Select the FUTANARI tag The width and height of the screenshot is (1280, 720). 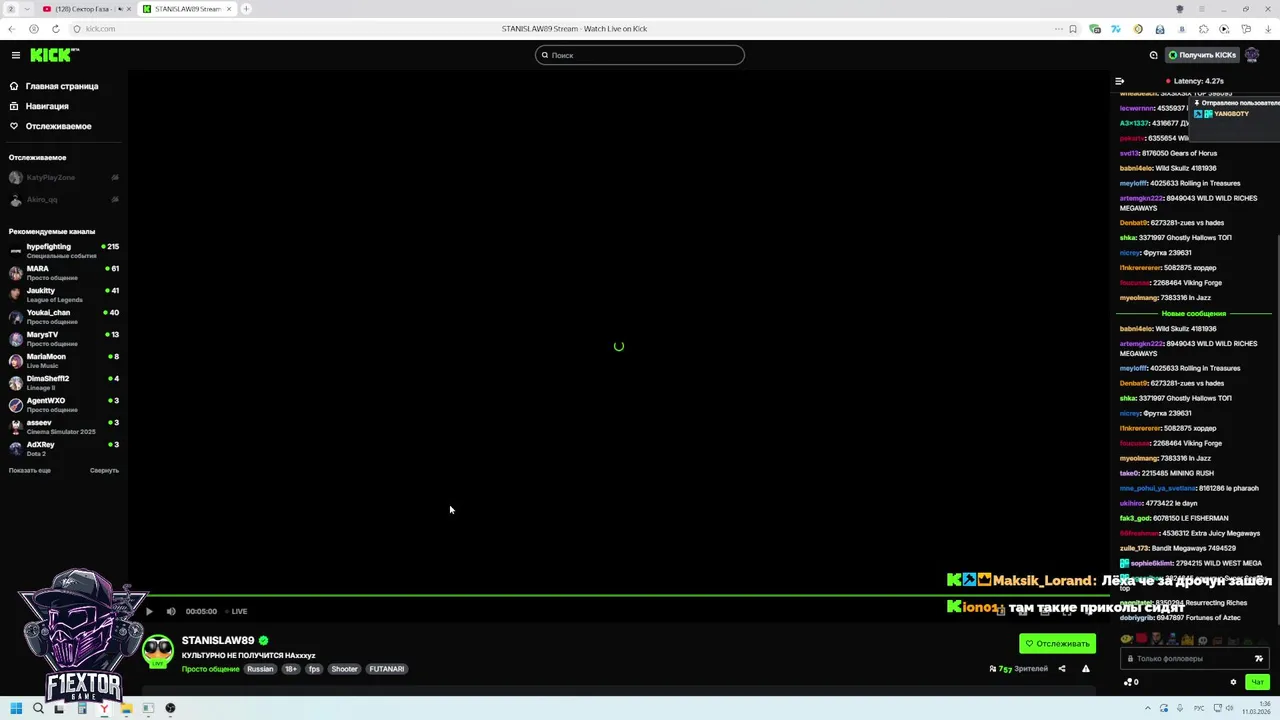387,669
